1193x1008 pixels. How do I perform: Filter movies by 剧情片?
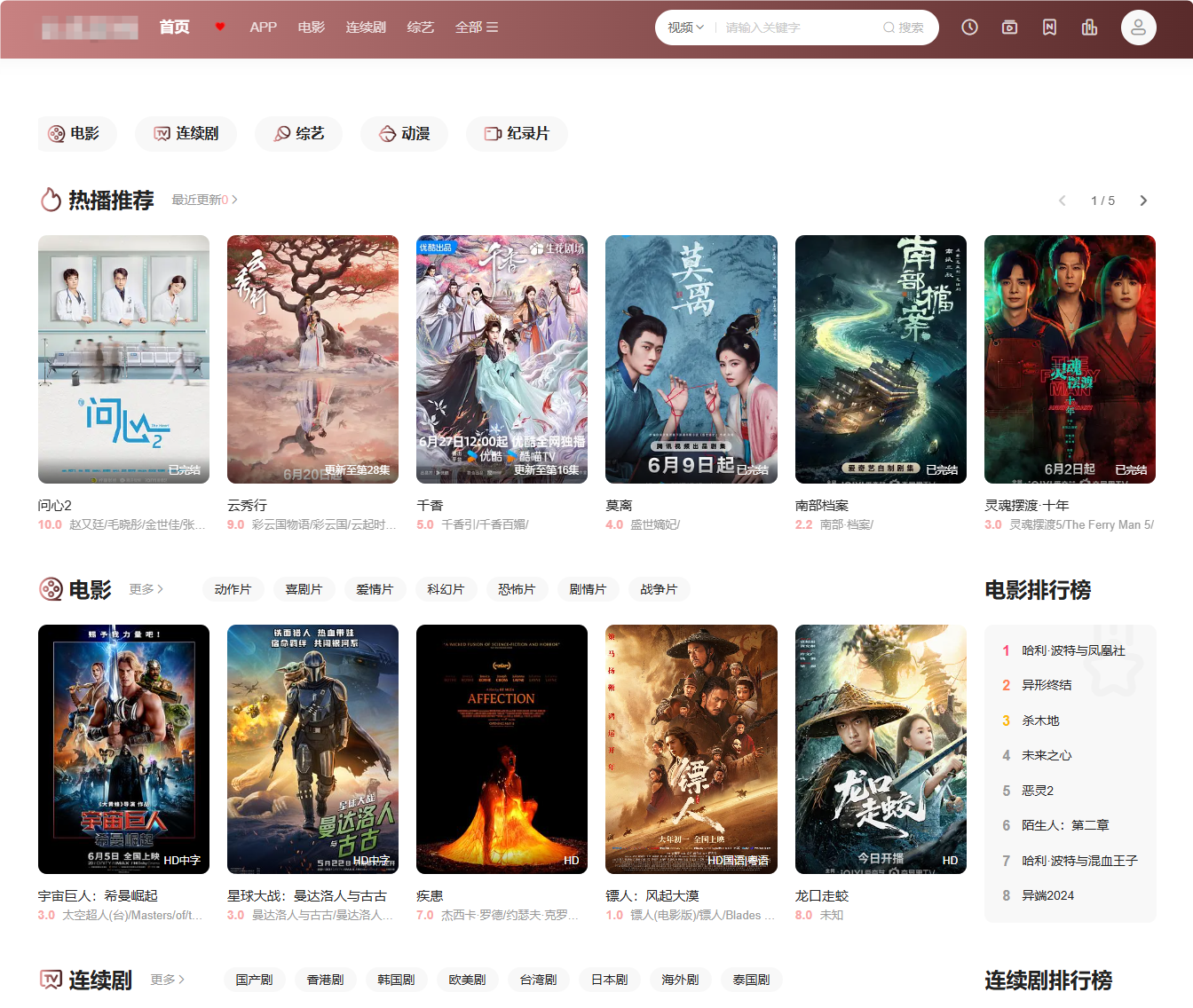point(588,589)
